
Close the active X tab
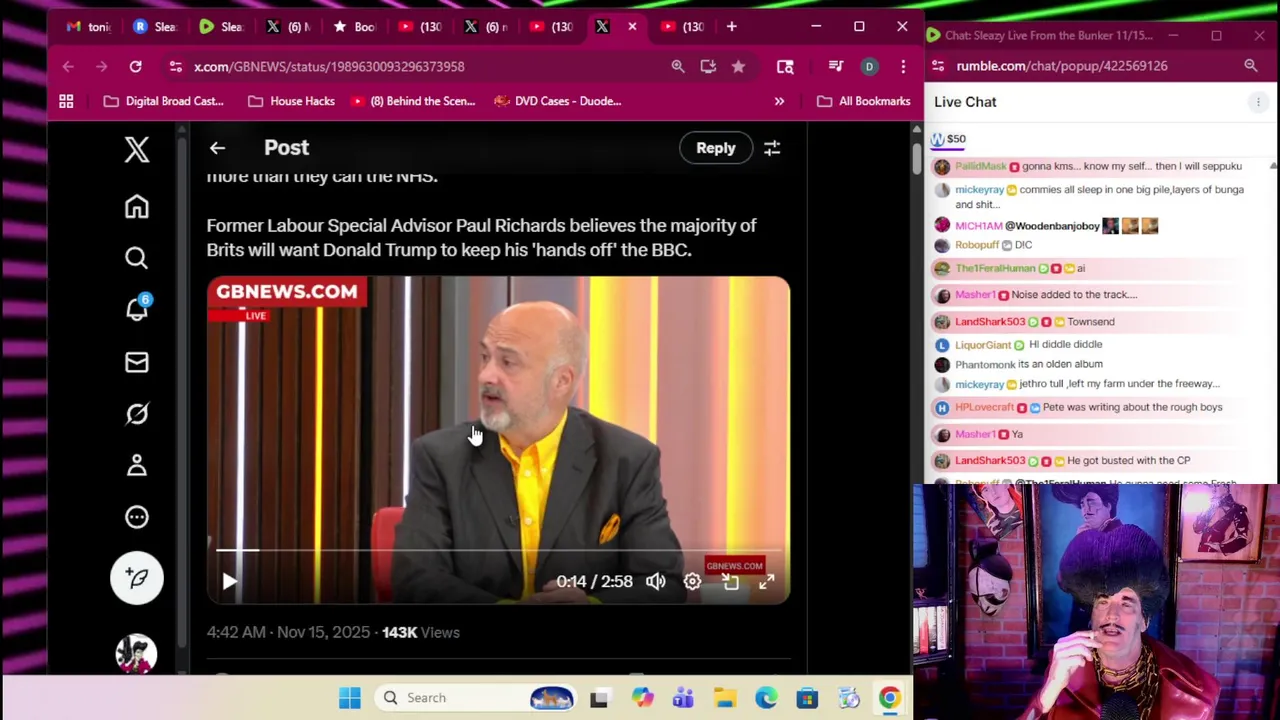coord(632,27)
